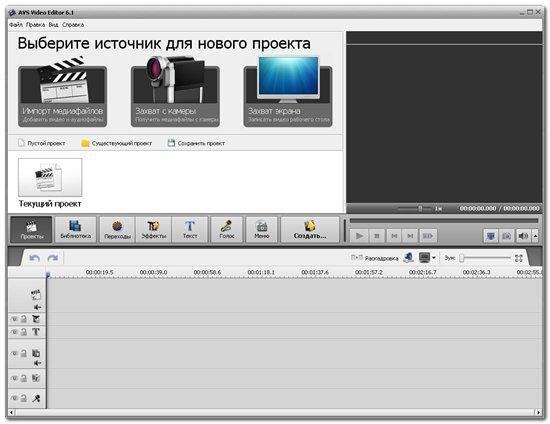550x424 pixels.
Task: Switch to Раскадровка storyboard view
Action: [375, 258]
